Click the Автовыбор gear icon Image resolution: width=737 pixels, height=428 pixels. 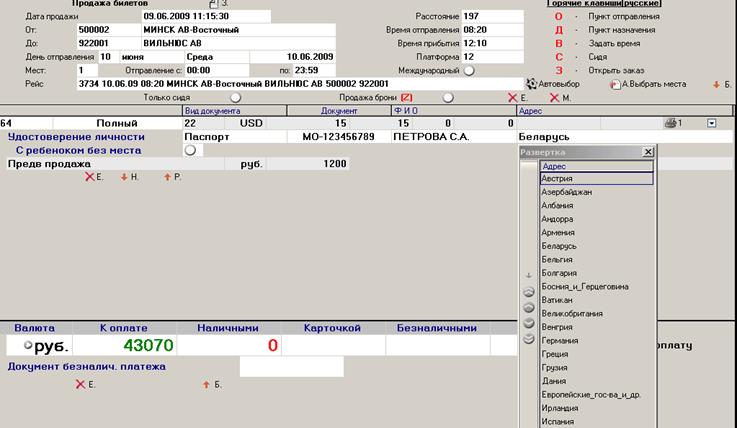click(x=531, y=84)
